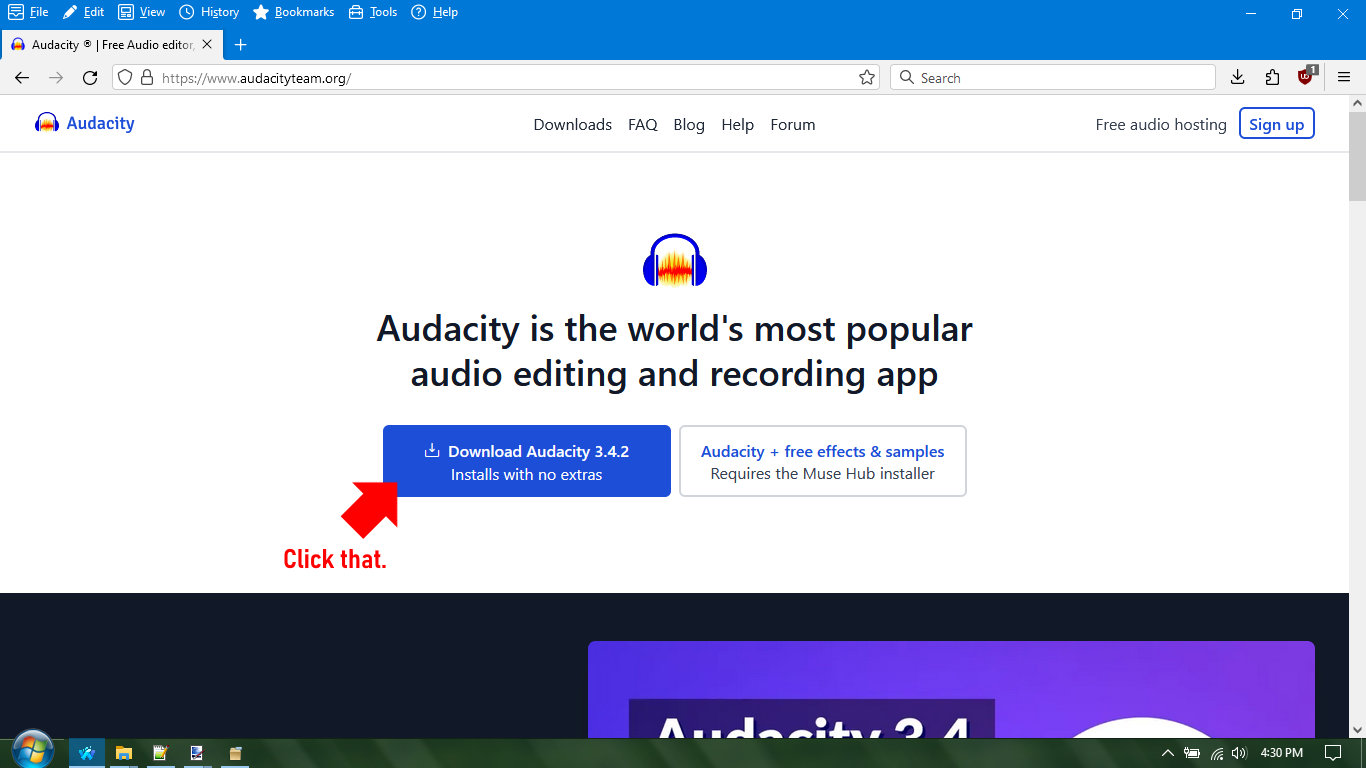The image size is (1366, 768).
Task: Click the fourth taskbar app icon
Action: [197, 753]
